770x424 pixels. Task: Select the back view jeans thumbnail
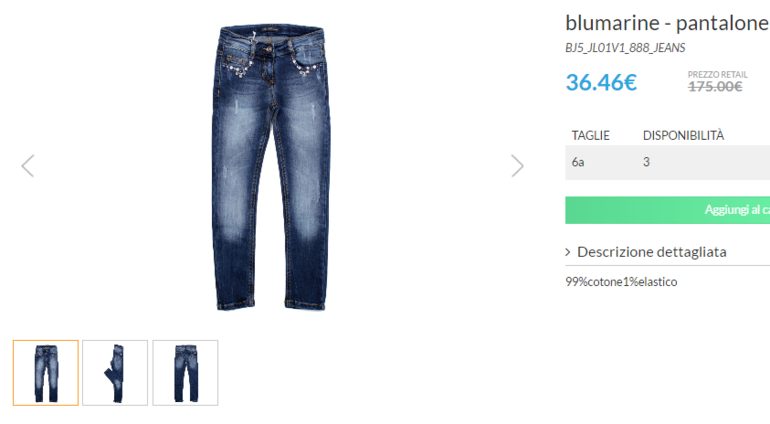tap(185, 372)
